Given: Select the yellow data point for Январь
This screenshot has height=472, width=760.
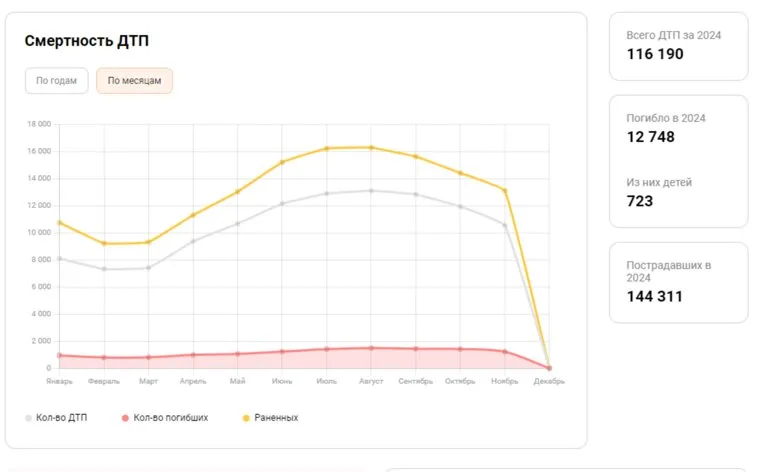Looking at the screenshot, I should tap(59, 222).
